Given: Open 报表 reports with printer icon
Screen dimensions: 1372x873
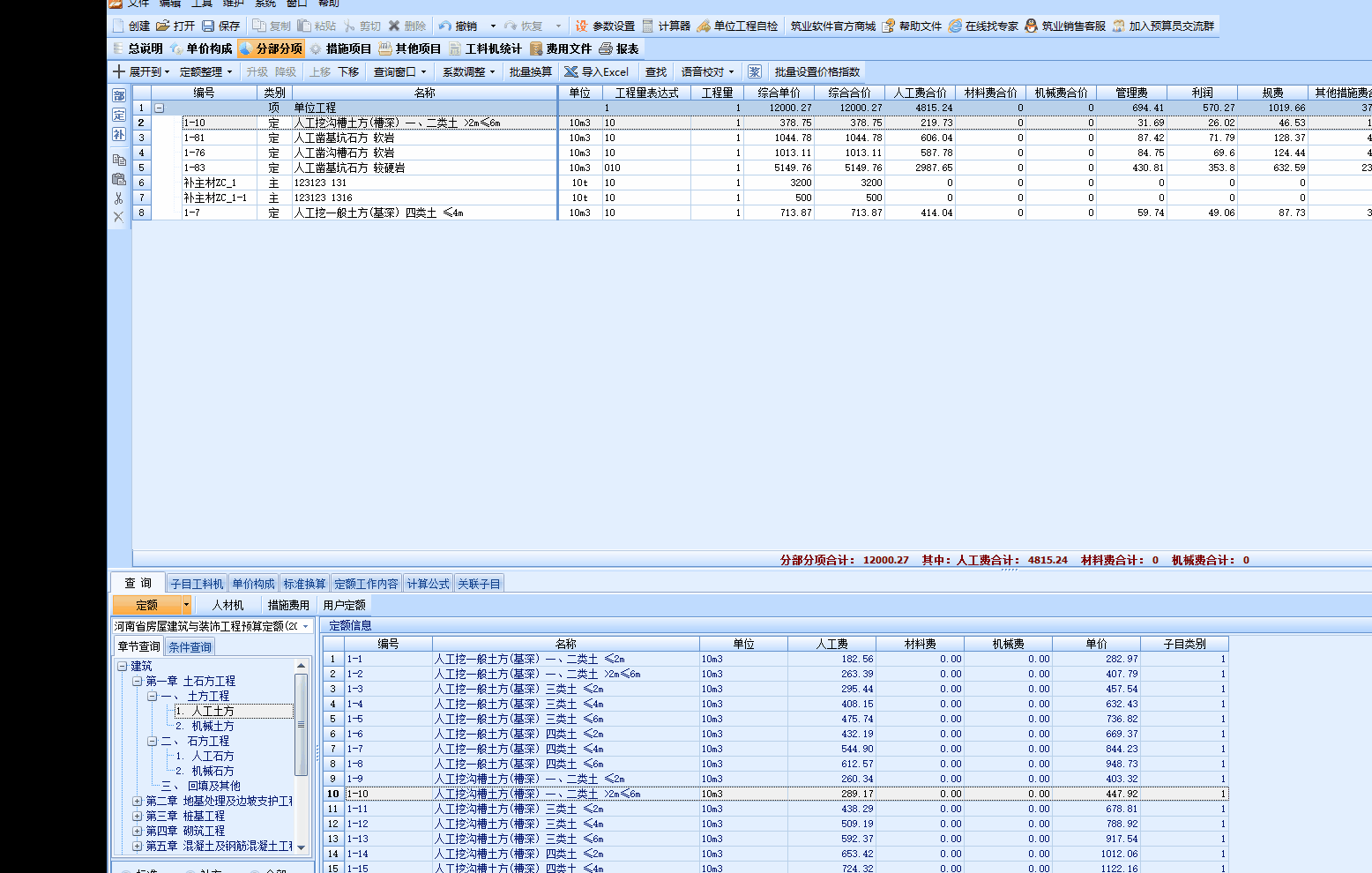Looking at the screenshot, I should click(x=606, y=49).
